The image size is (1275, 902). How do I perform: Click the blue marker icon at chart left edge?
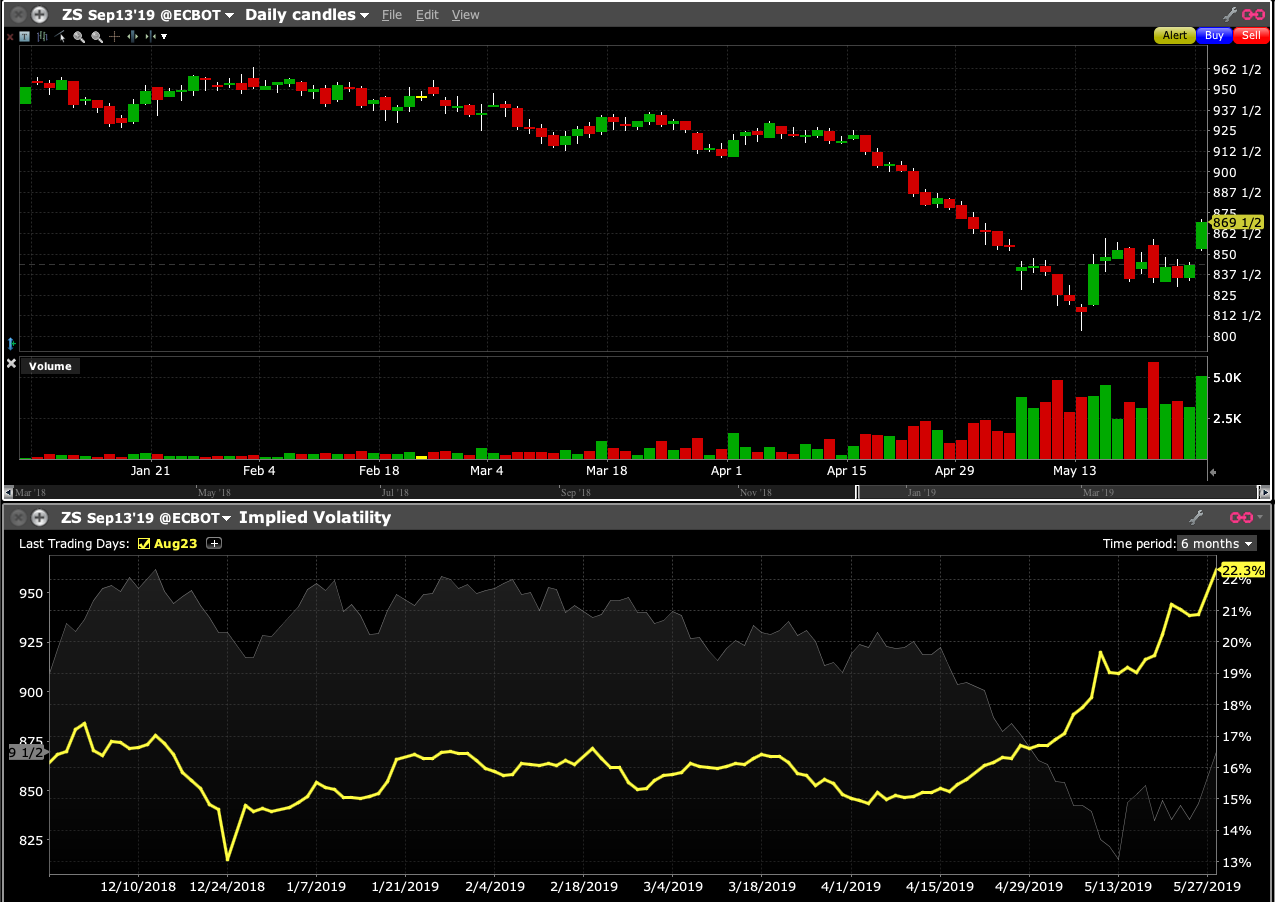pyautogui.click(x=11, y=343)
